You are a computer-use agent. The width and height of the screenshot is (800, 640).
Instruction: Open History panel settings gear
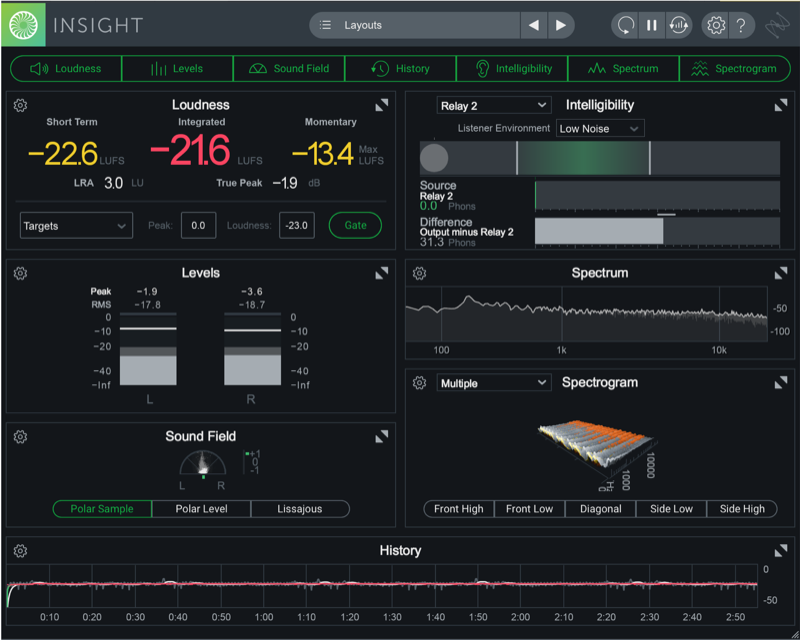click(20, 551)
